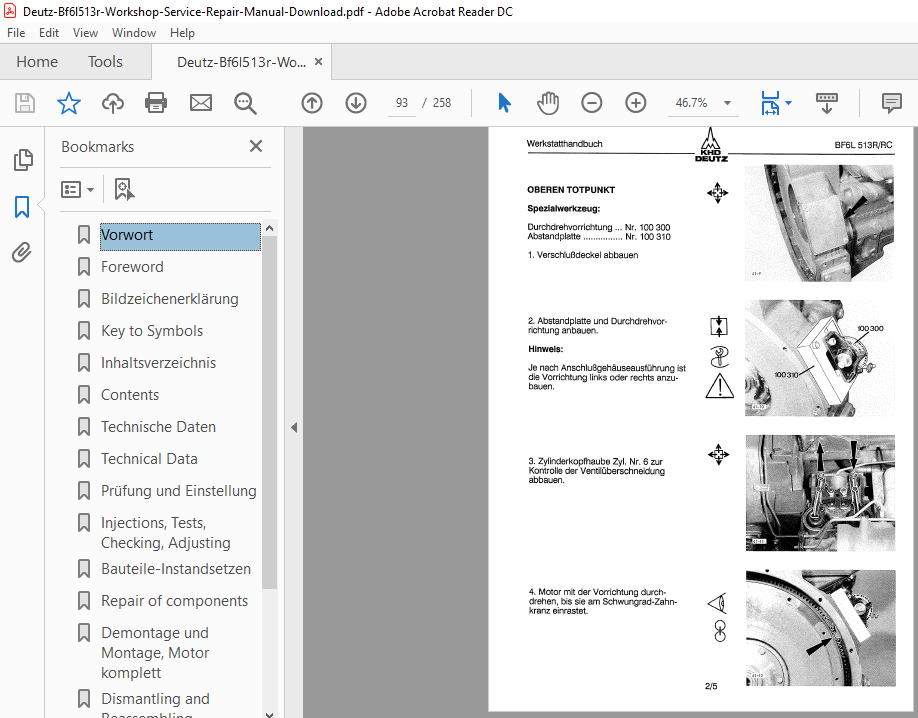Find current bookmark icon
This screenshot has height=718, width=918.
click(x=124, y=190)
